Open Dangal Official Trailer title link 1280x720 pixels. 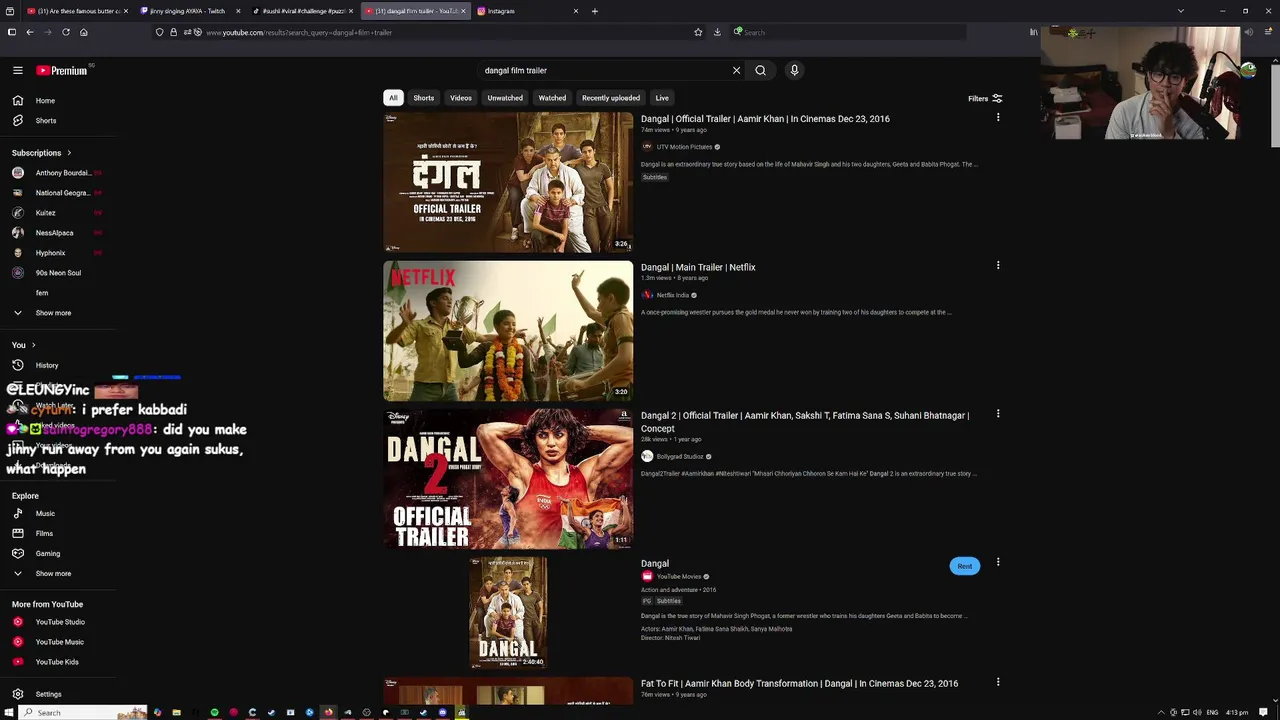pos(765,119)
